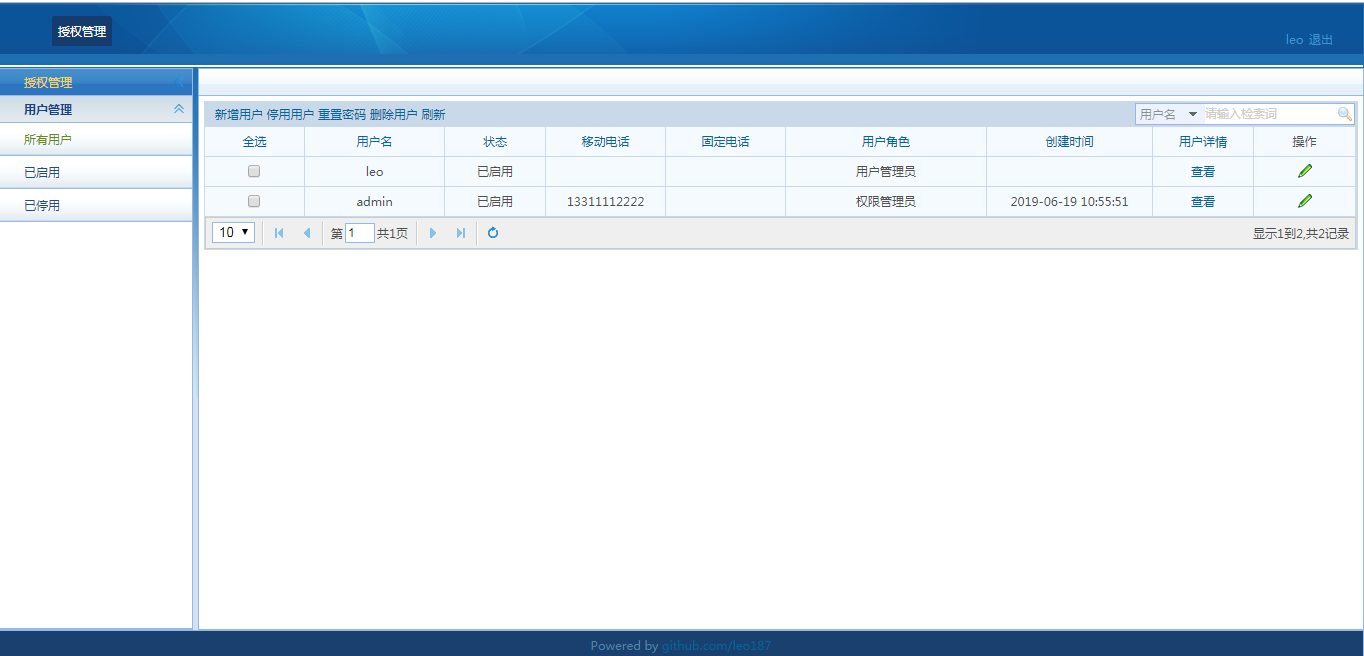Go to last page icon

(x=461, y=233)
